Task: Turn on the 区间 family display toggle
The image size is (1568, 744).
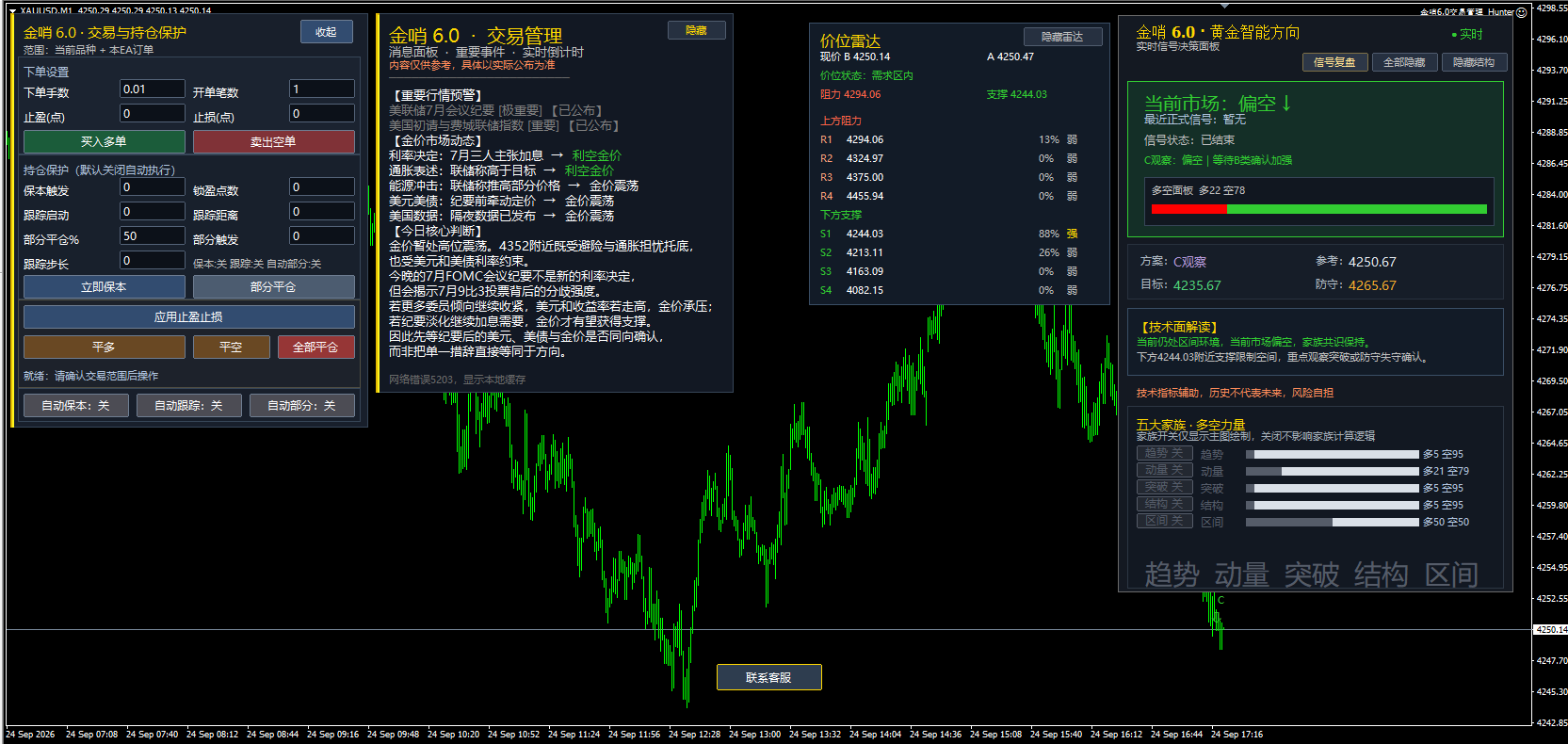Action: [x=1164, y=521]
